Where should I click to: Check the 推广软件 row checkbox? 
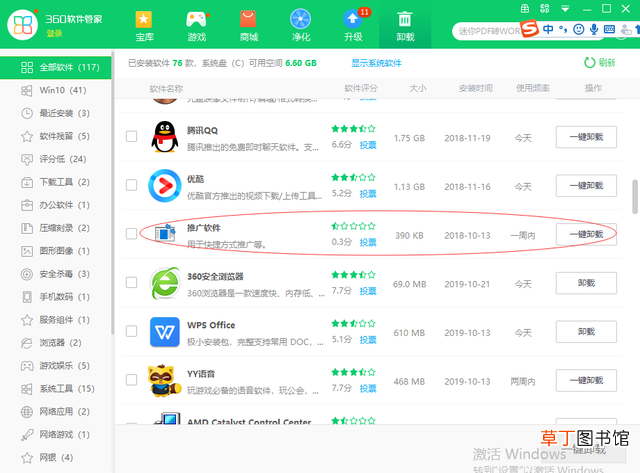131,234
